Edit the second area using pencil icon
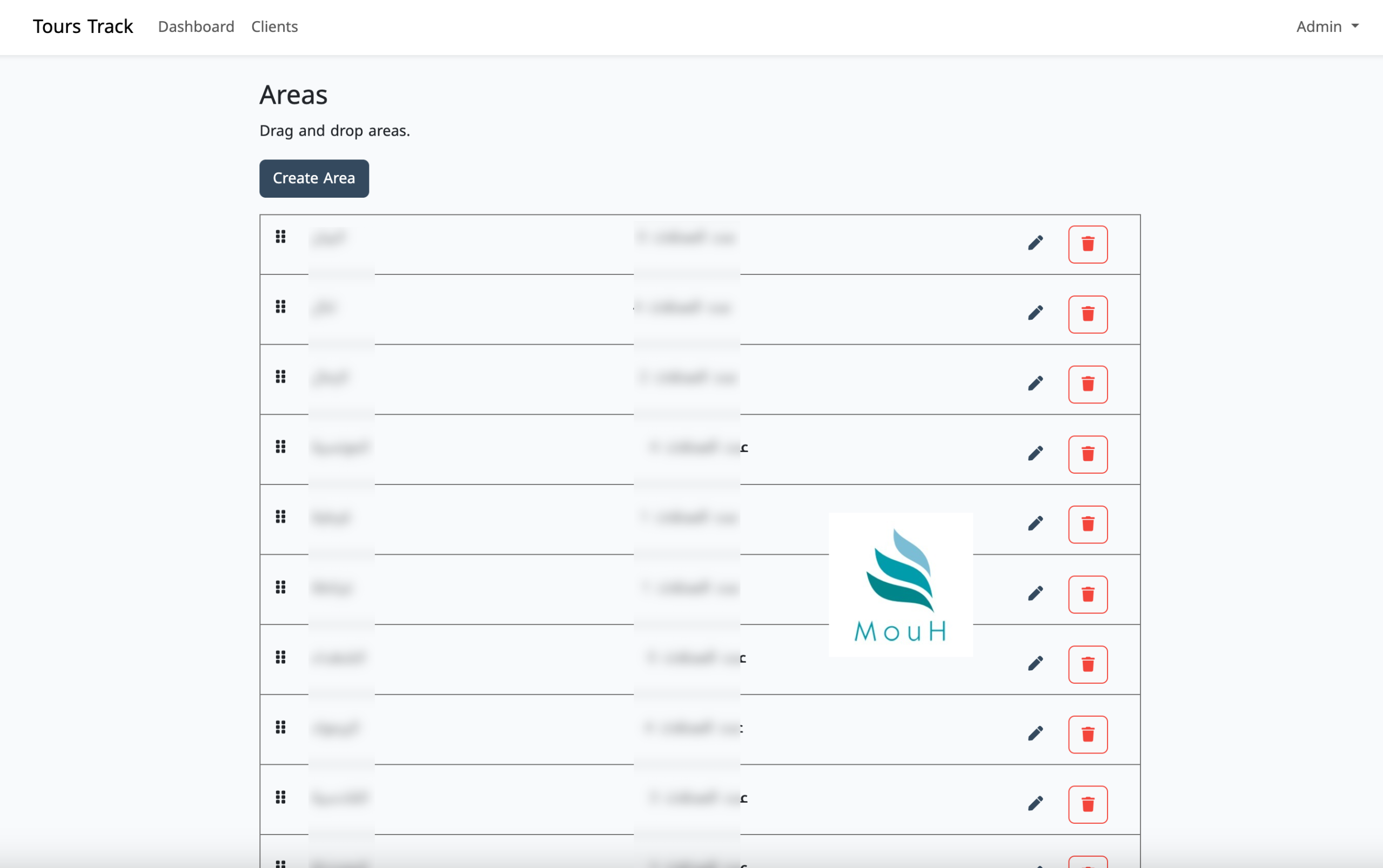This screenshot has height=868, width=1383. (x=1035, y=313)
